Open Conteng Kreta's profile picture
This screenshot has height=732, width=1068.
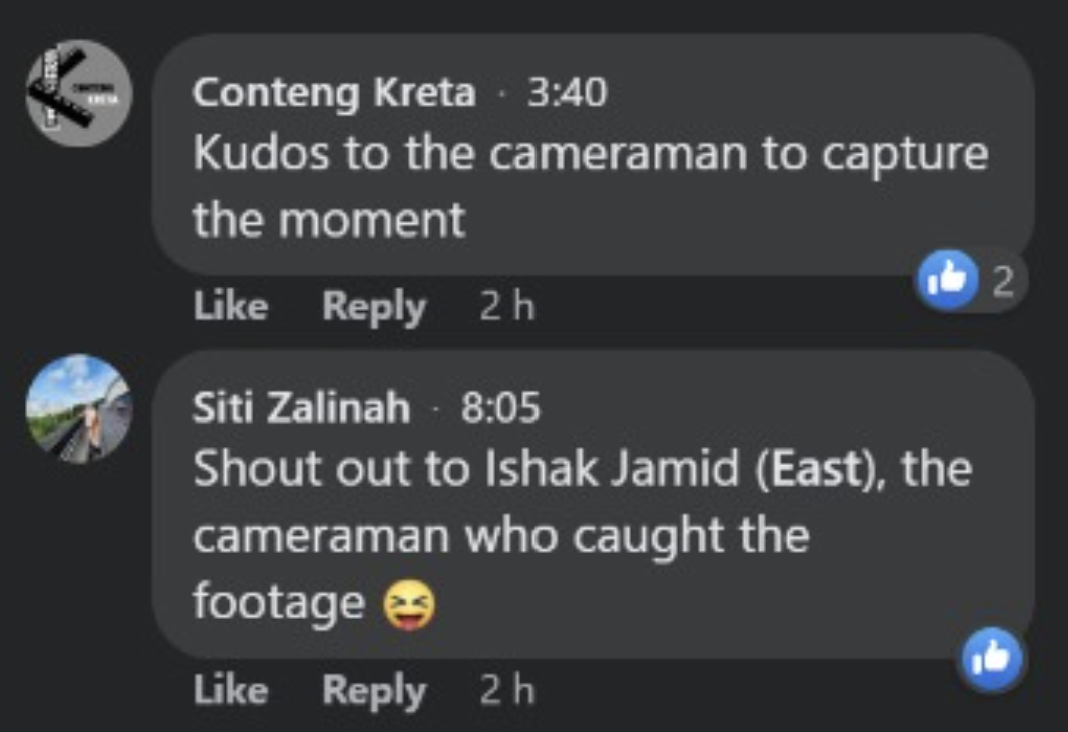coord(78,93)
